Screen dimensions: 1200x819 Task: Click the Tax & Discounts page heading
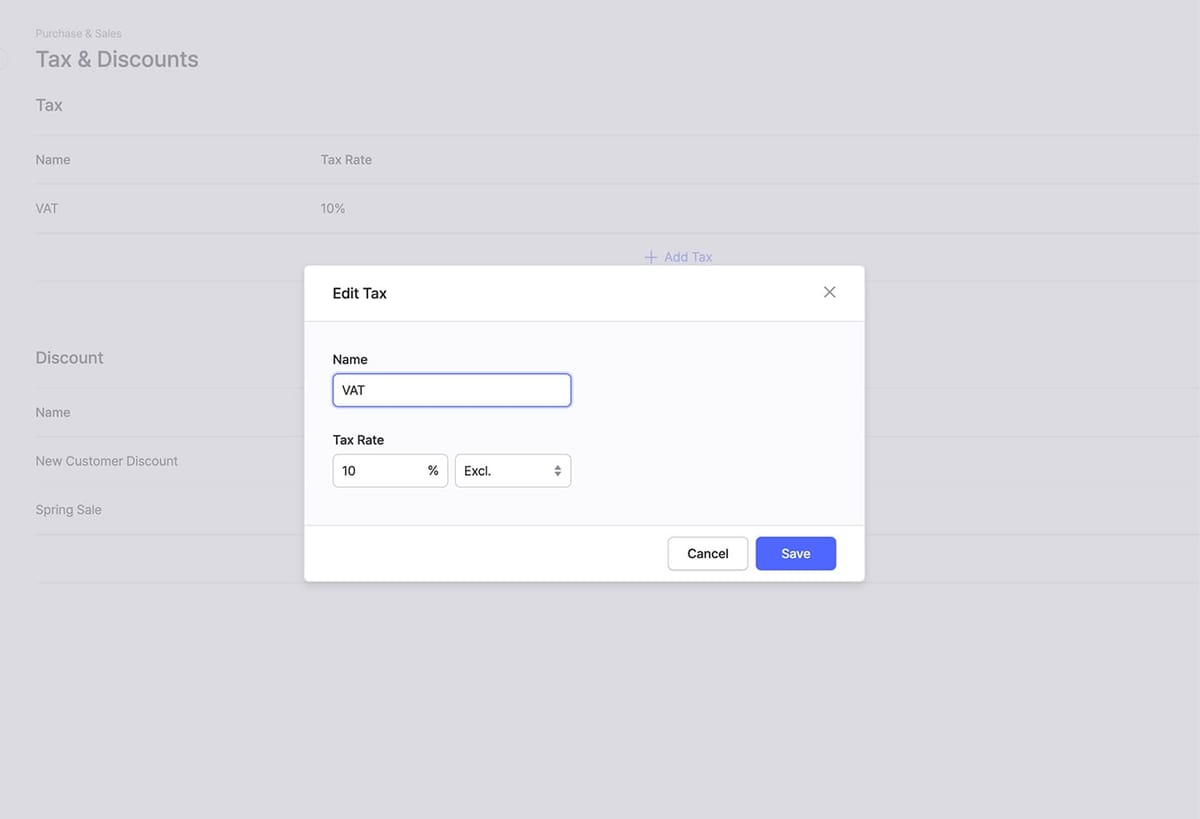click(117, 59)
